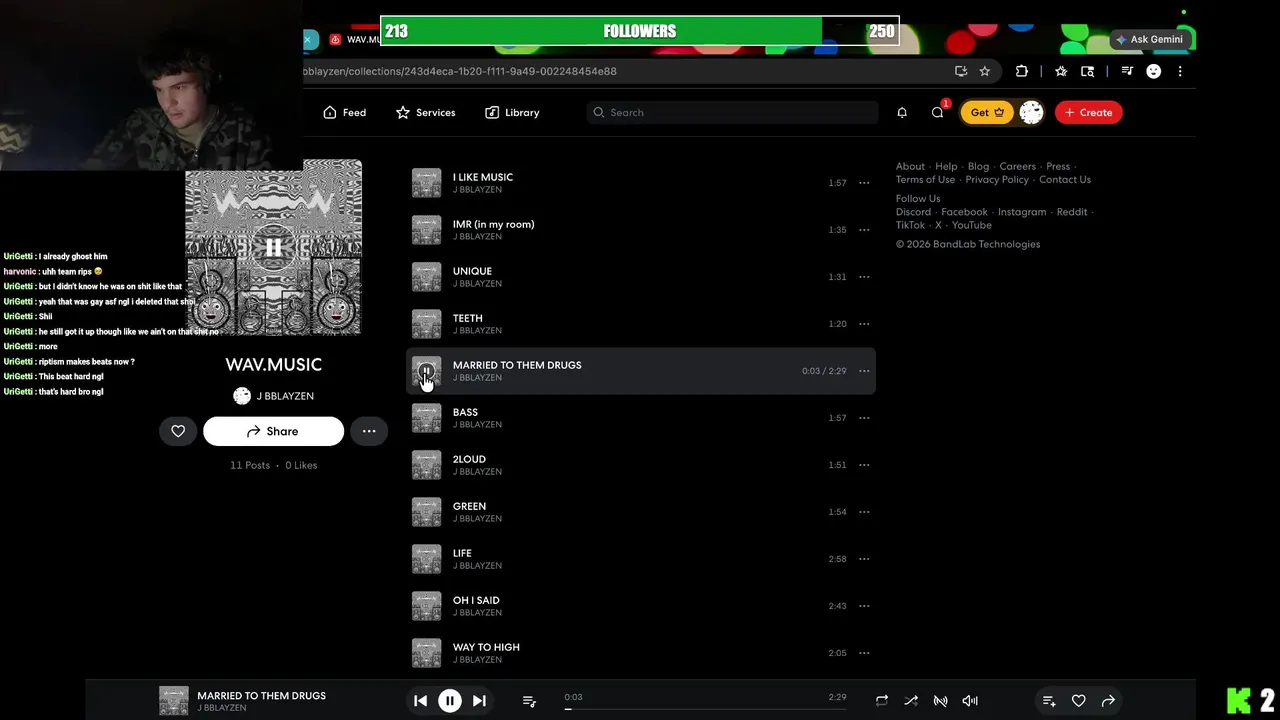
Task: Toggle the broadcast/autoplay icon in player bar
Action: pyautogui.click(x=940, y=701)
